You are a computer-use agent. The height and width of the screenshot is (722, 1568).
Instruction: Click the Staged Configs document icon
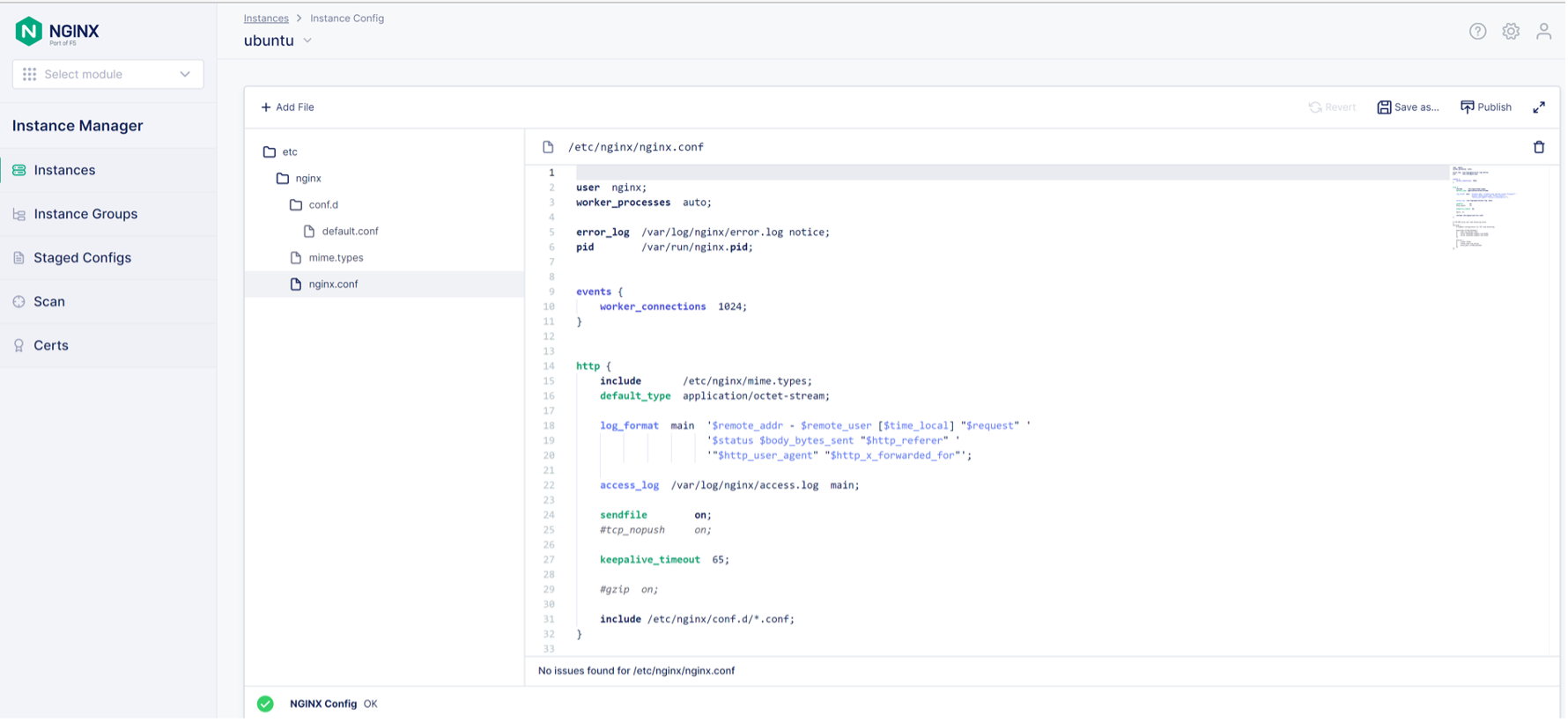(18, 259)
